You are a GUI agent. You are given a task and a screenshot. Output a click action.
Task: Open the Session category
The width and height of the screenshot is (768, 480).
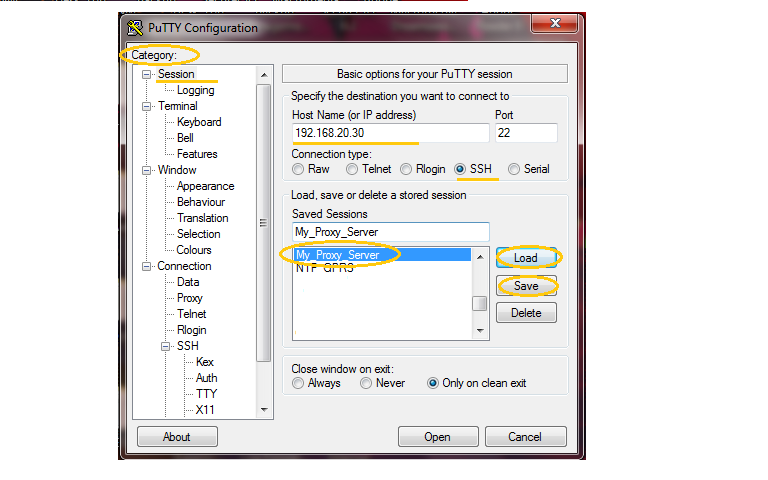pos(176,74)
